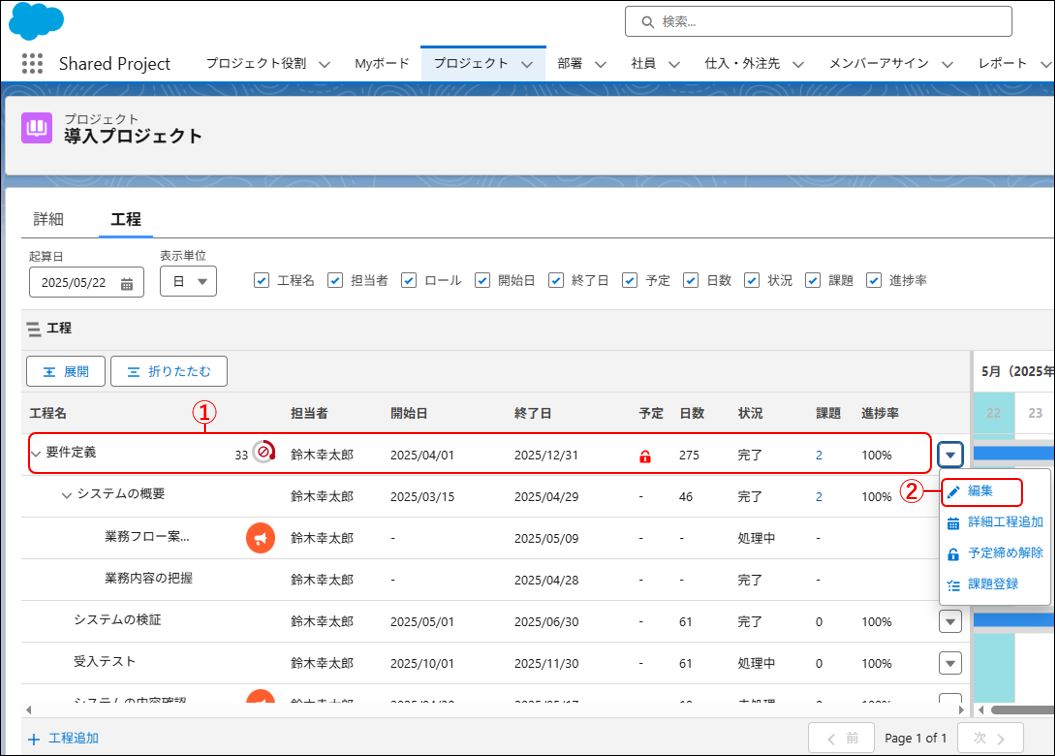The width and height of the screenshot is (1055, 756).
Task: Click the 工程 section hamburger icon
Action: (34, 328)
